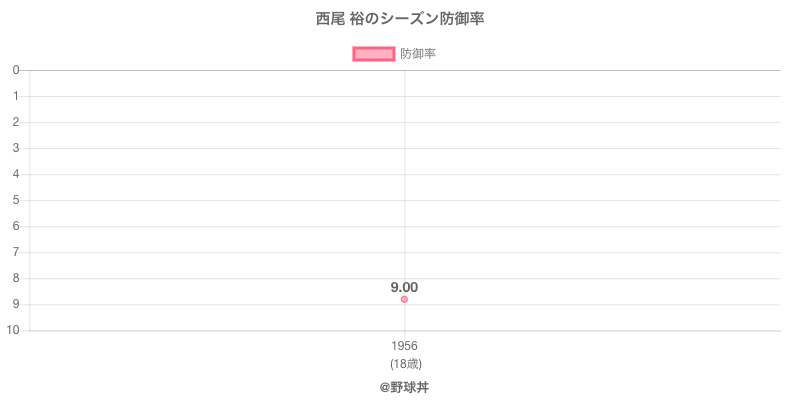
Task: Click the @野球丼 watermark text
Action: coord(404,386)
